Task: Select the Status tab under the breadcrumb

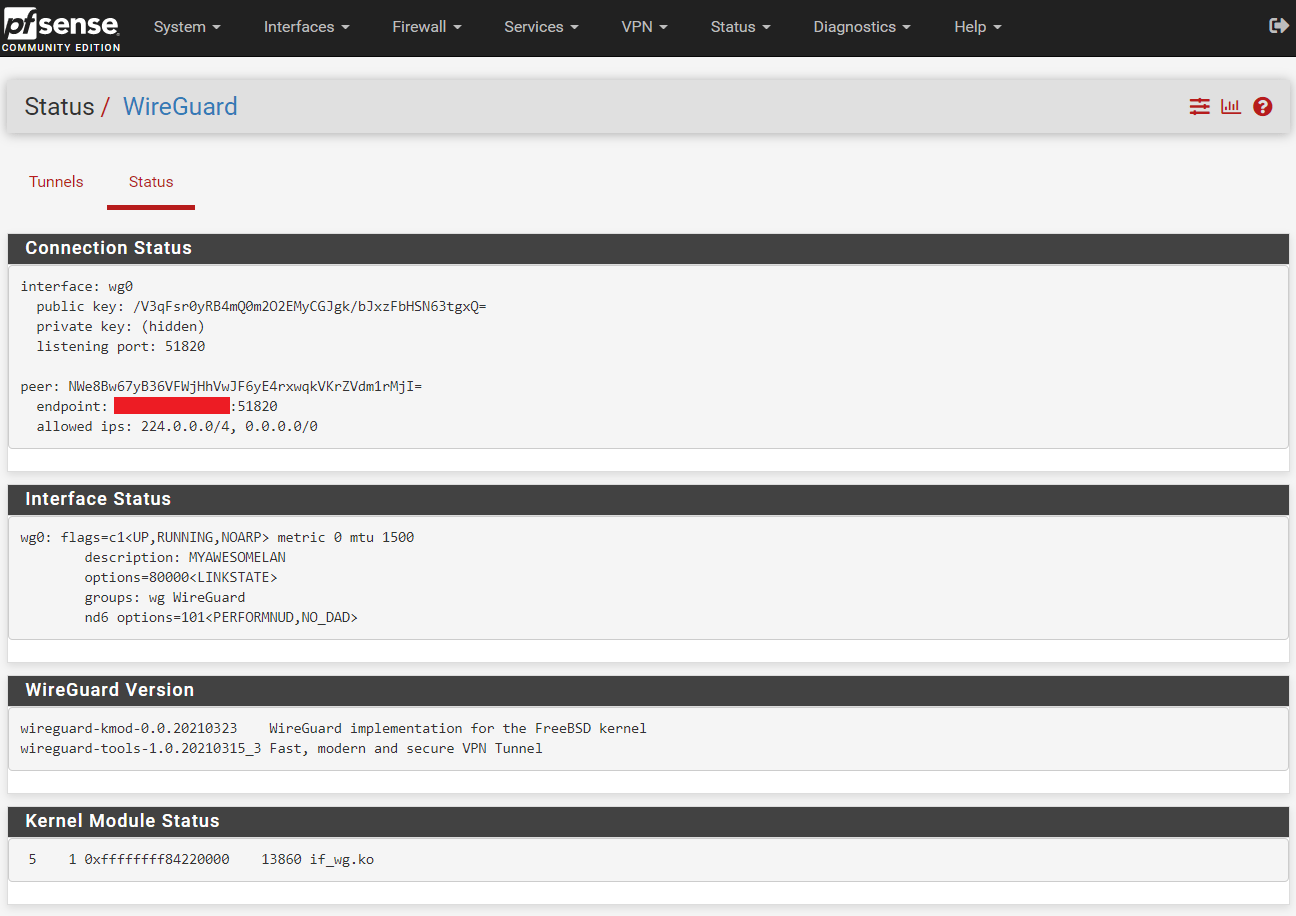Action: tap(151, 182)
